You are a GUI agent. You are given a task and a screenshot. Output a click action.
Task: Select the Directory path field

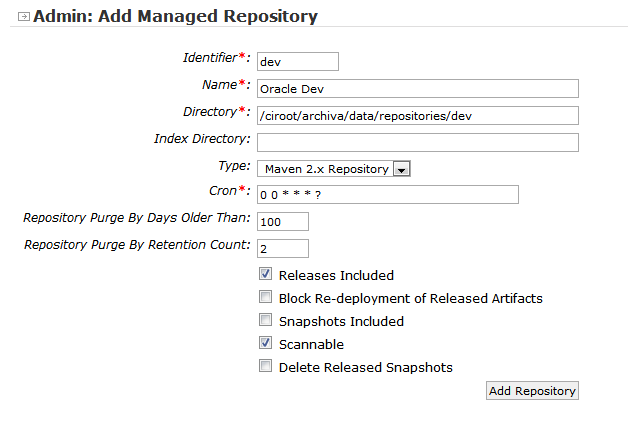click(417, 115)
